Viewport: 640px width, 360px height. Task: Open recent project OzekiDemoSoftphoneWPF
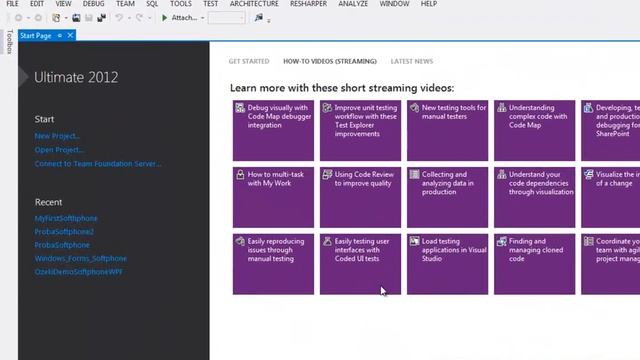click(x=78, y=272)
